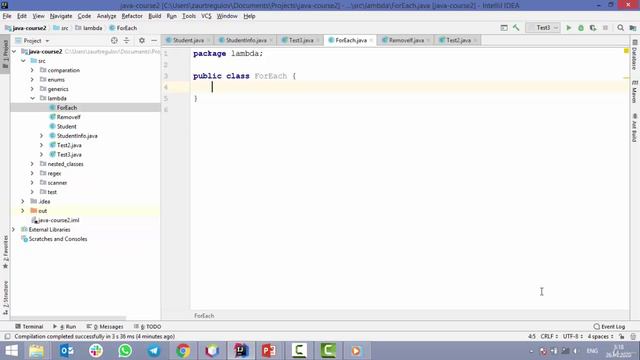Select Scratches and Consoles
The image size is (640, 360).
coord(58,239)
